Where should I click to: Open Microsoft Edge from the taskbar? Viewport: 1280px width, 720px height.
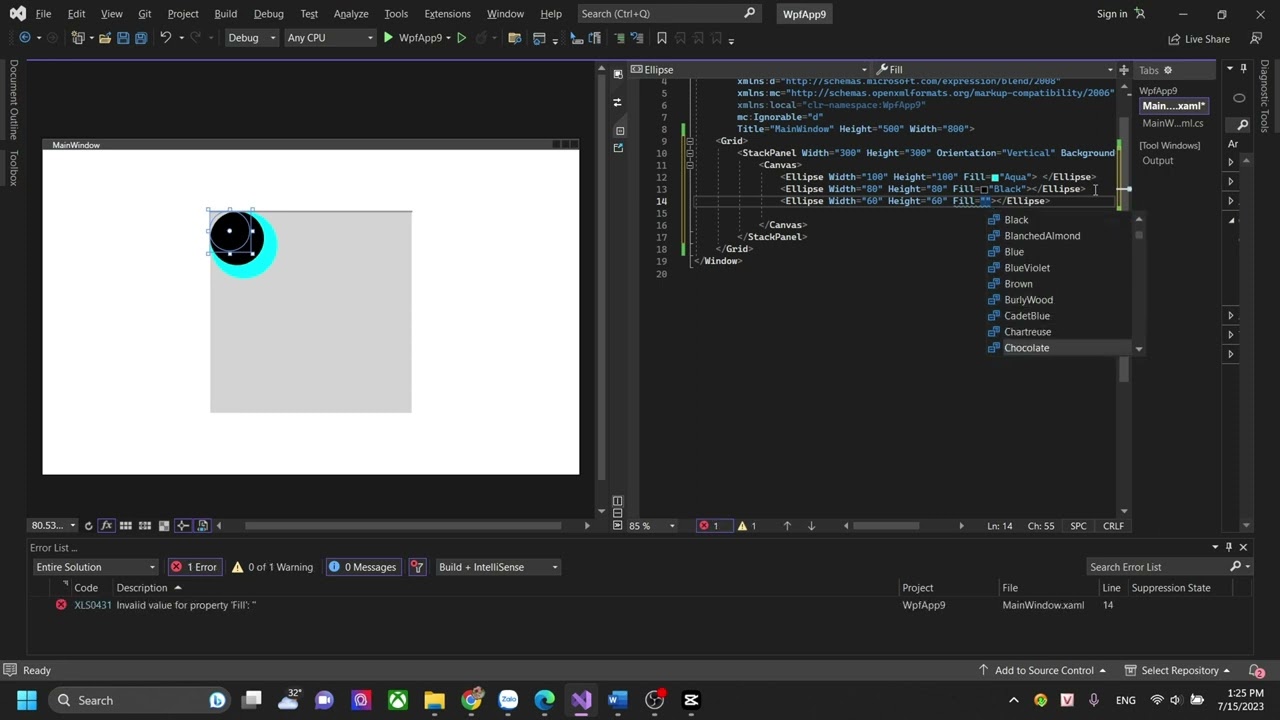tap(544, 700)
